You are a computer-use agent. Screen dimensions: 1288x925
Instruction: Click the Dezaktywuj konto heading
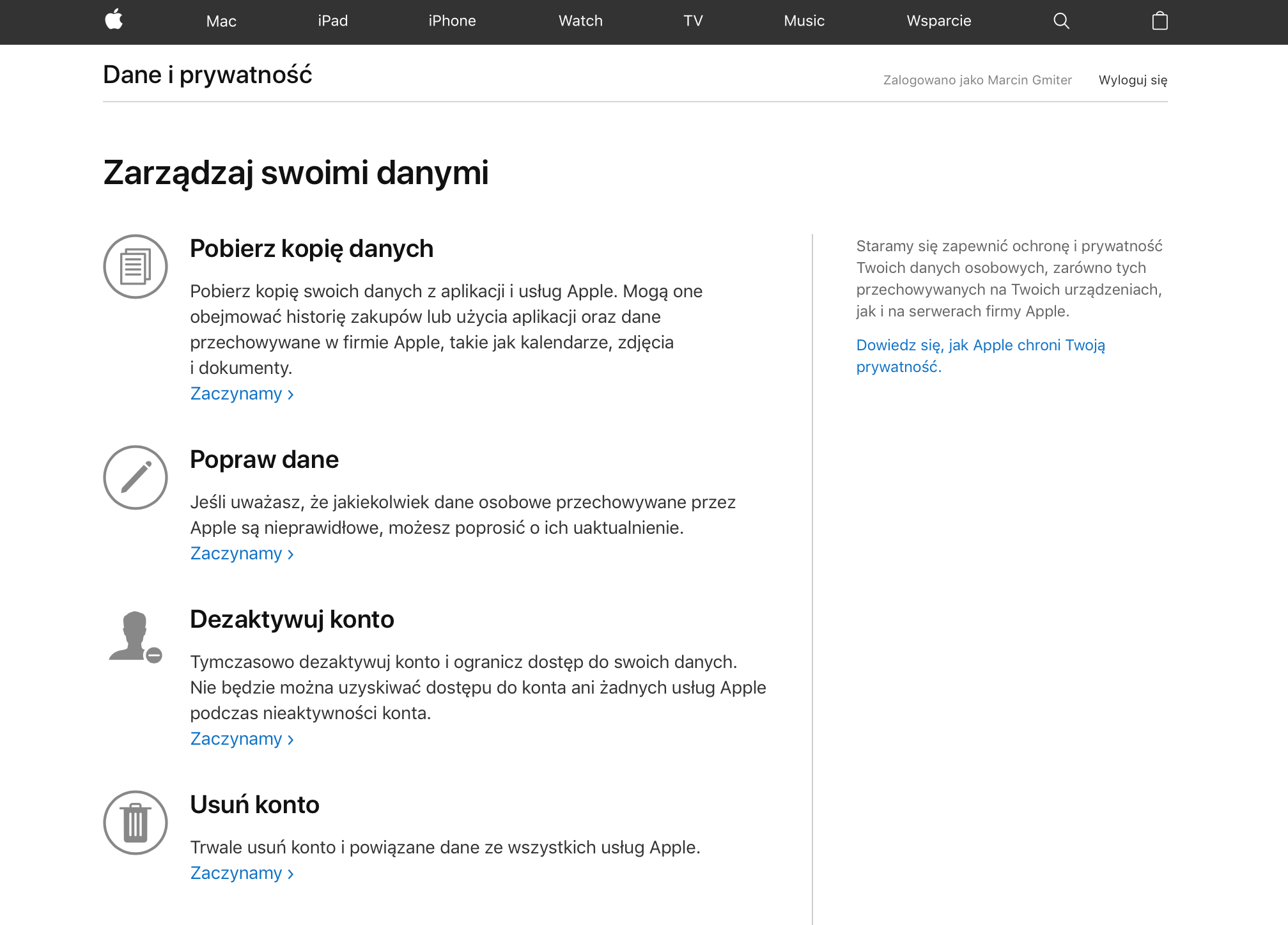point(292,619)
